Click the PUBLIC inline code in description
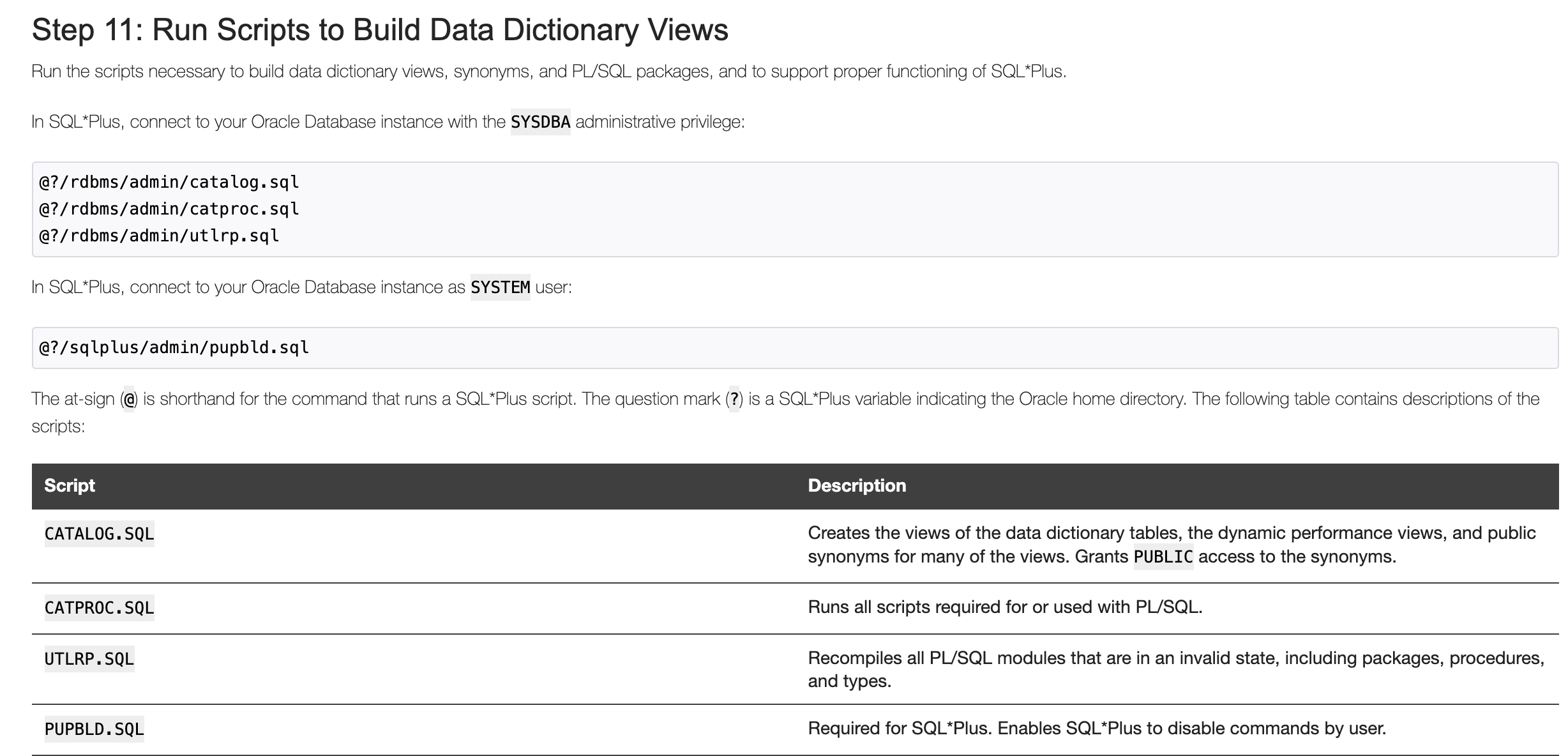1568x756 pixels. pyautogui.click(x=1163, y=557)
